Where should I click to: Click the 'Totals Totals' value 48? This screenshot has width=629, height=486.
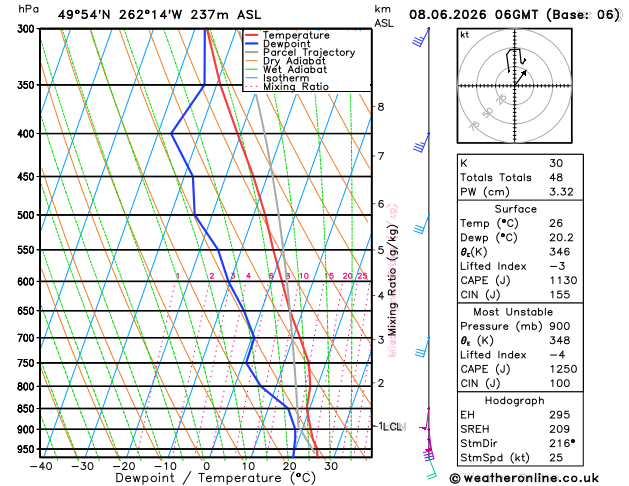(x=556, y=177)
